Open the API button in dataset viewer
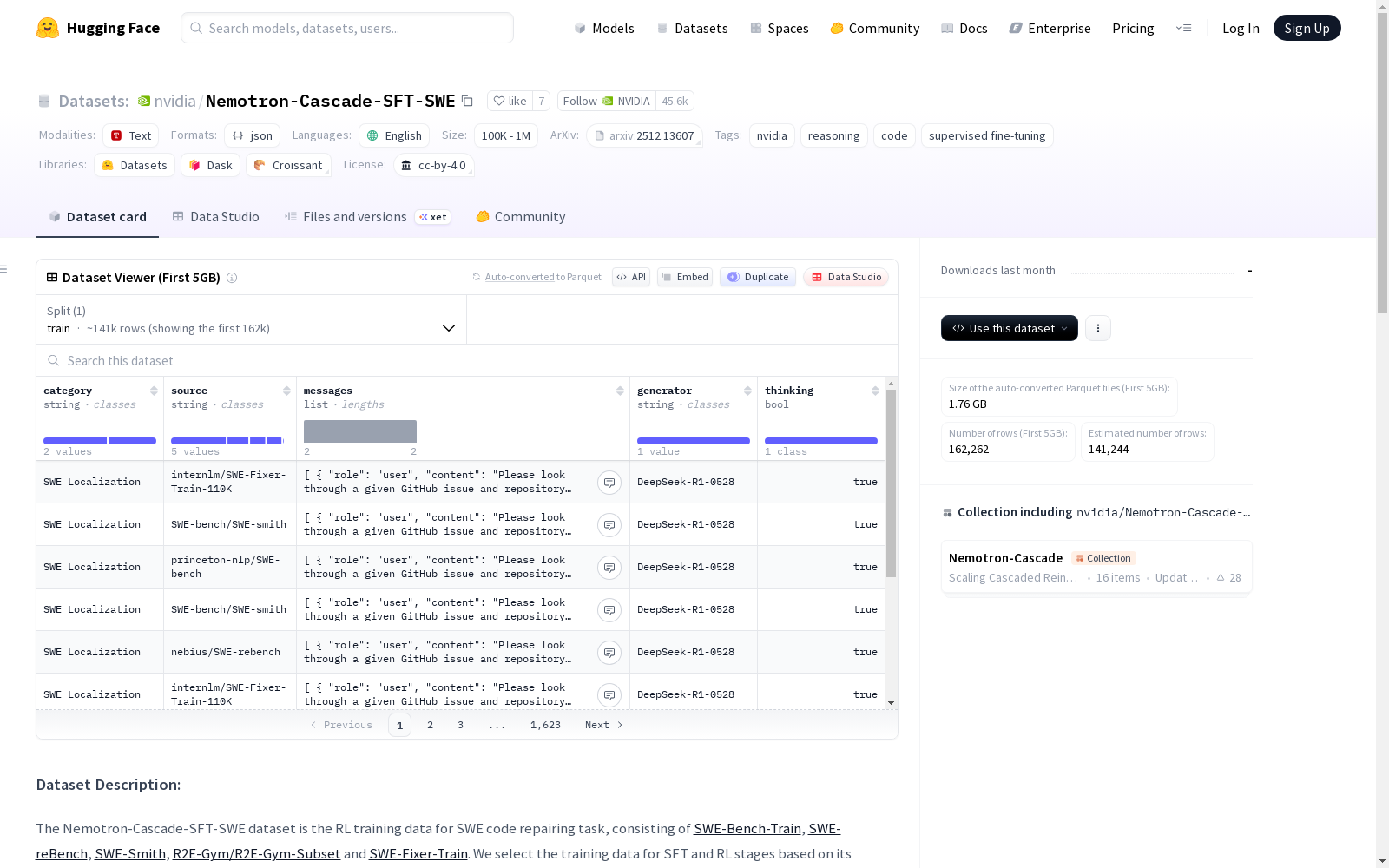This screenshot has width=1389, height=868. [x=631, y=278]
